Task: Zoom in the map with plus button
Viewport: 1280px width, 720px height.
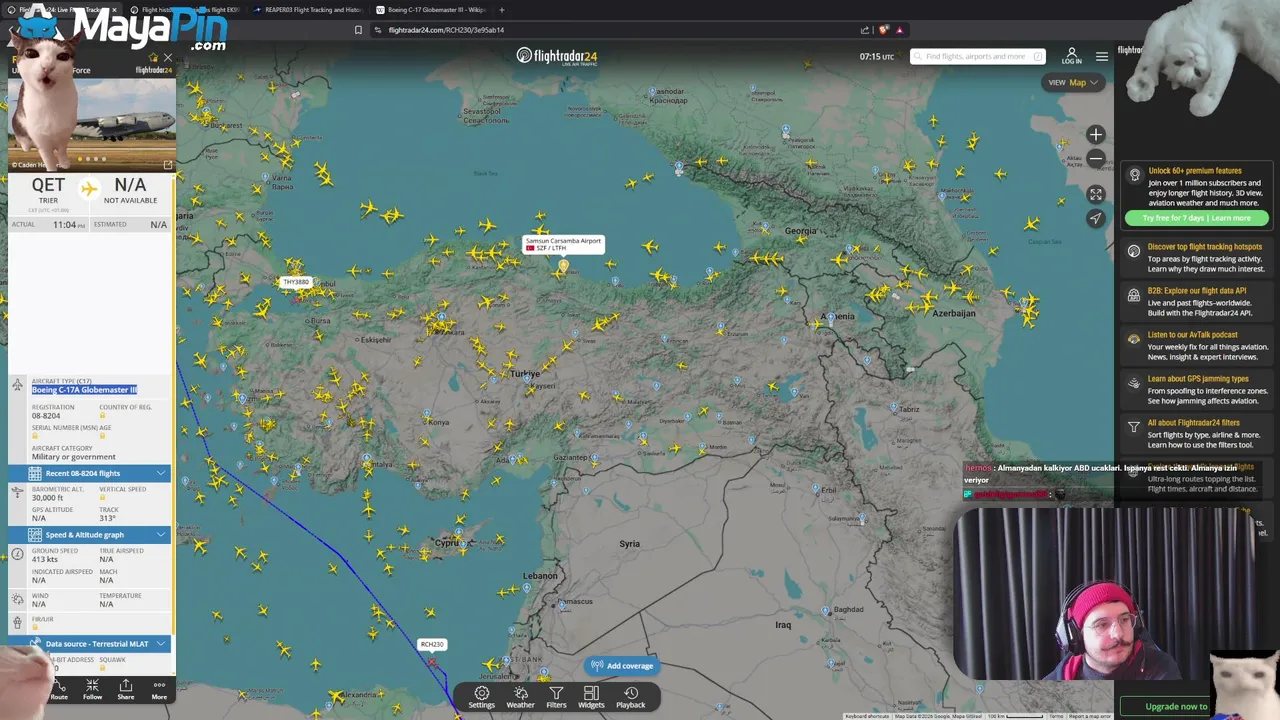Action: coord(1096,135)
